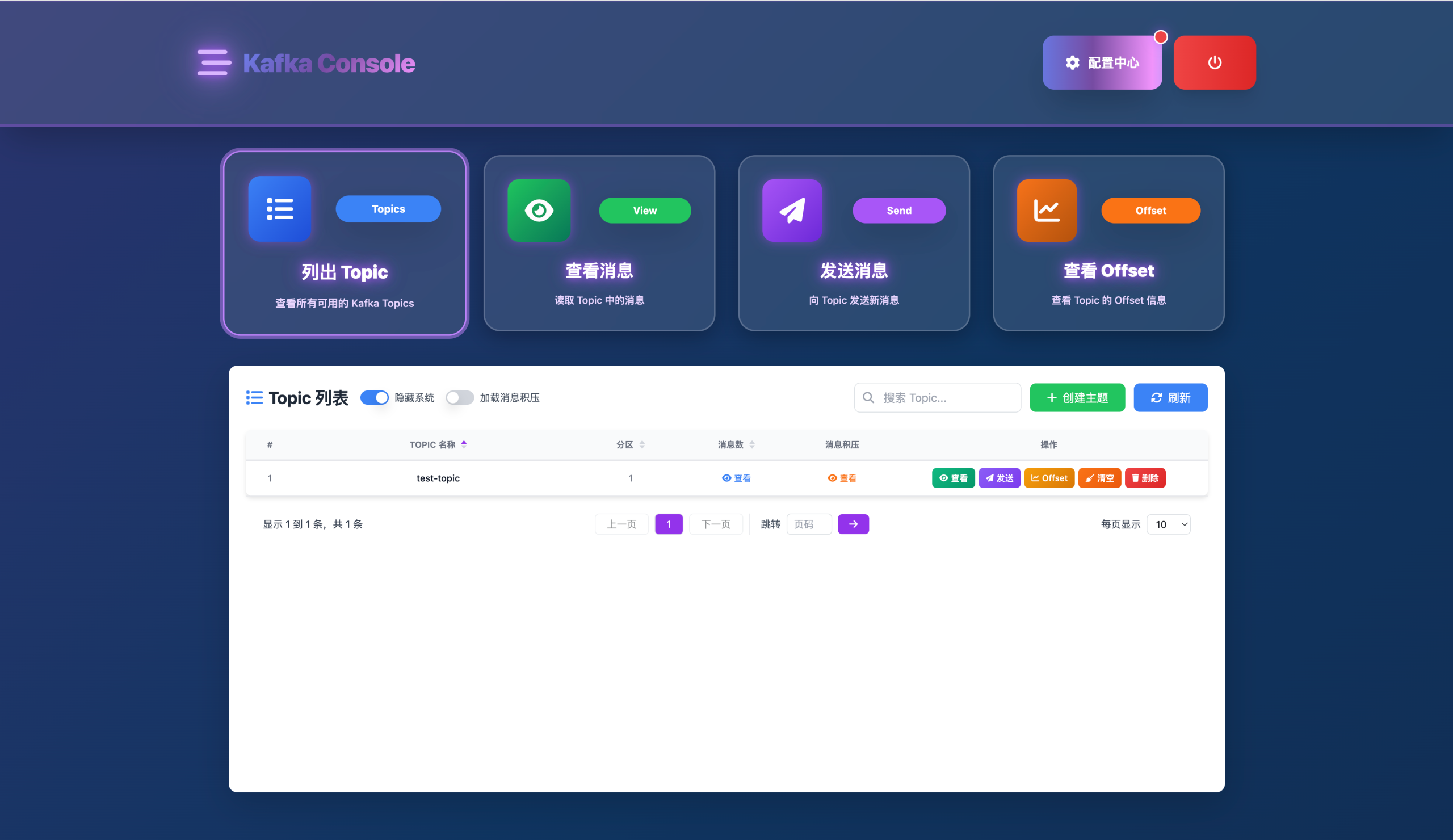Open the 列出 Topic card title
Viewport: 1453px width, 840px height.
(x=345, y=271)
